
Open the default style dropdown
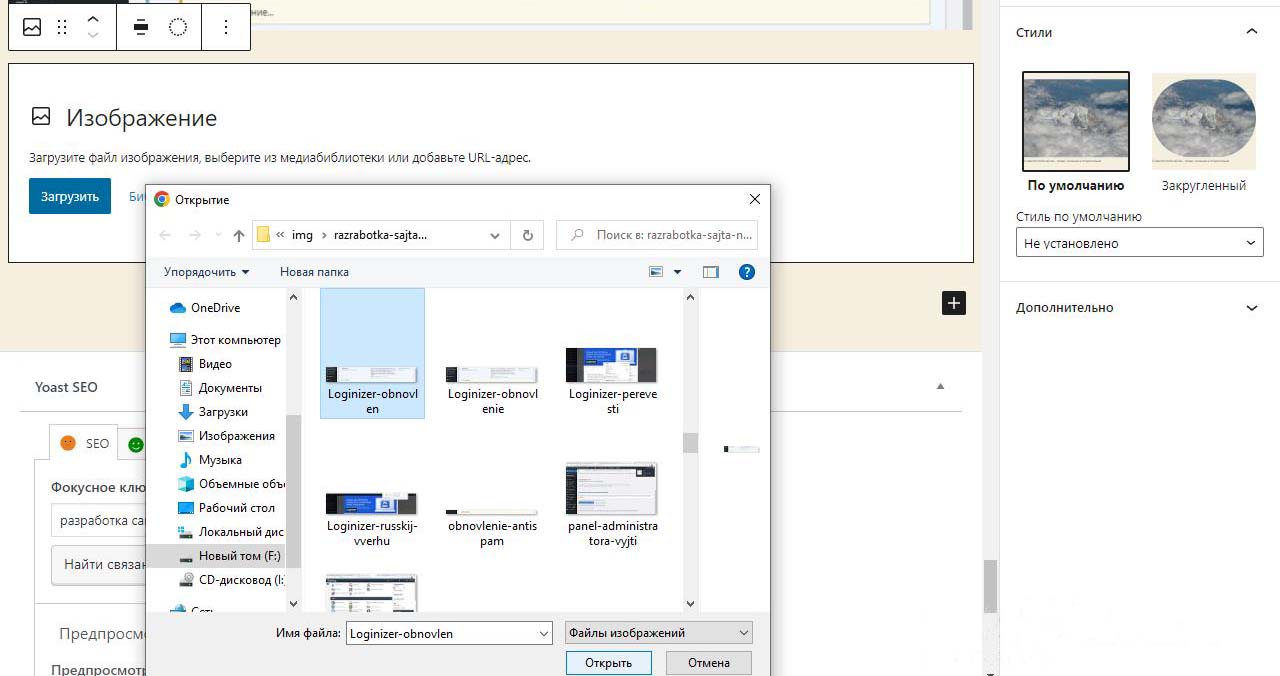pos(1139,243)
